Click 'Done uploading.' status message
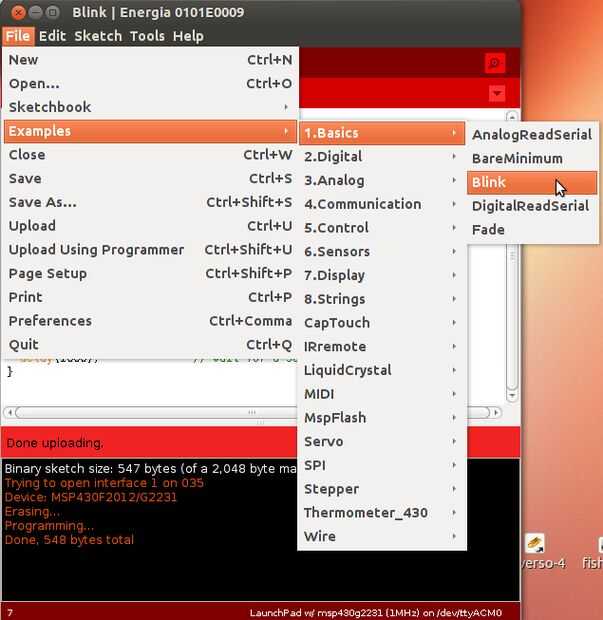Viewport: 603px width, 620px height. (x=55, y=443)
